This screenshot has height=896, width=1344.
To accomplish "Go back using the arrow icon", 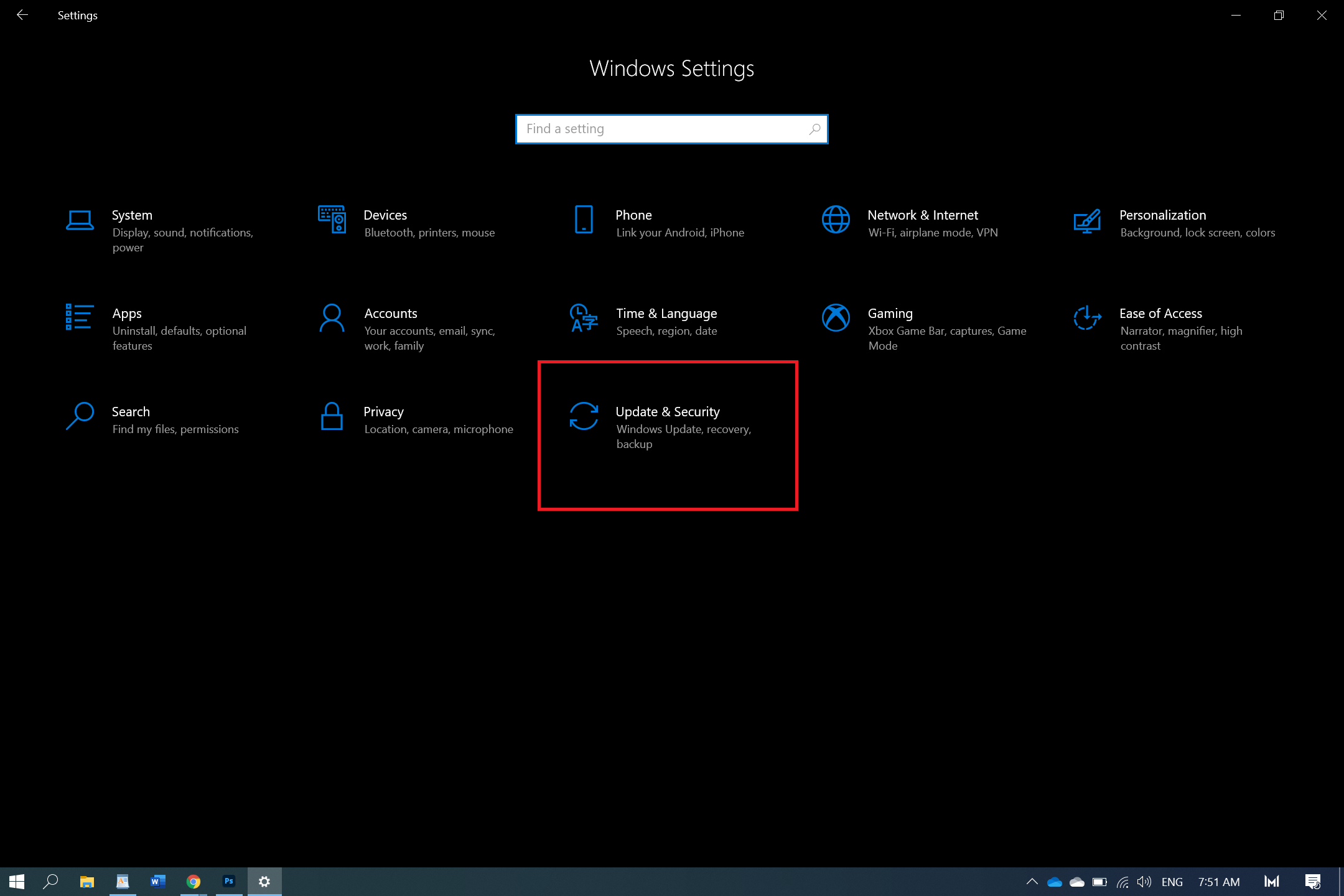I will click(x=22, y=15).
